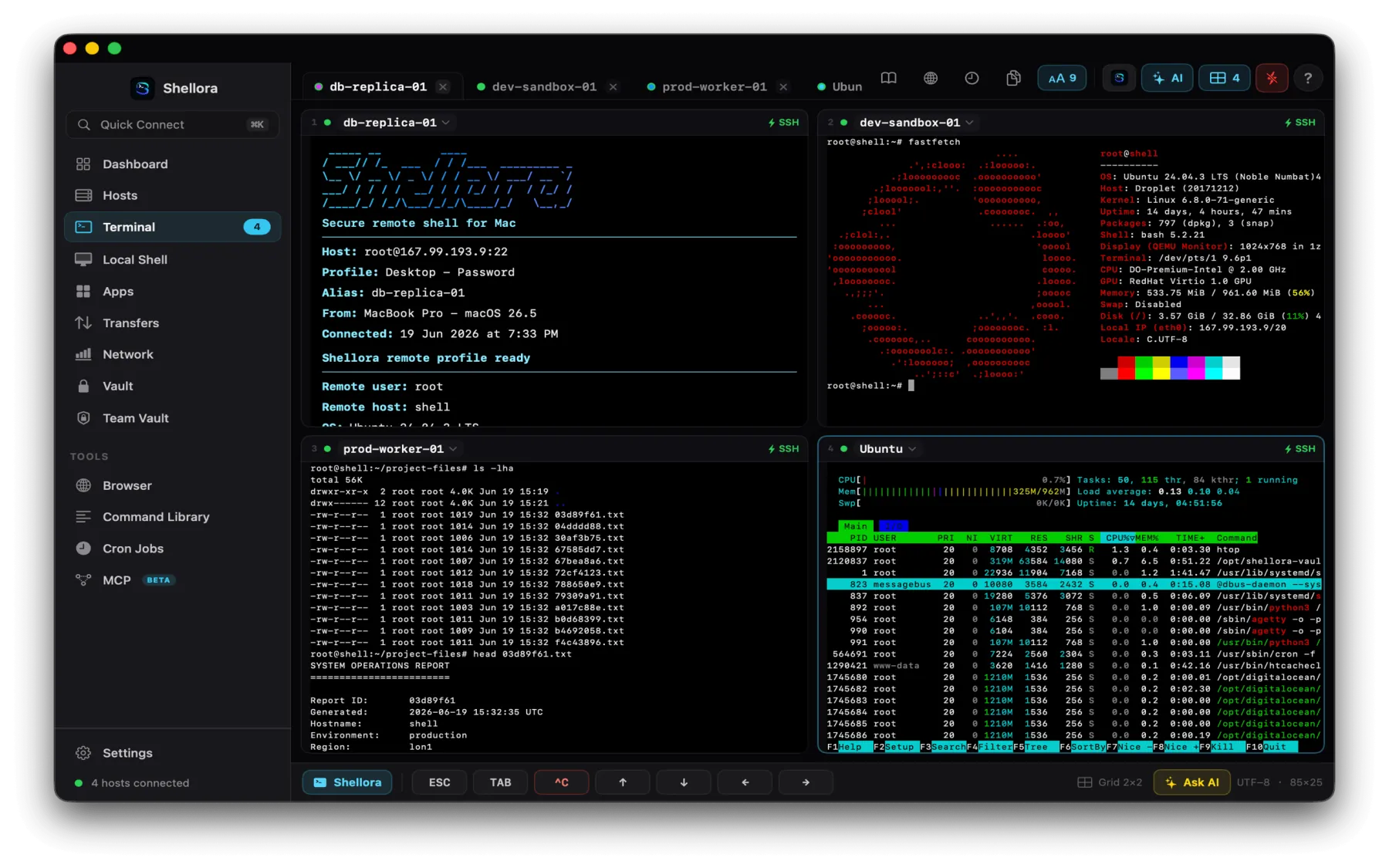
Task: Focus the Quick Connect search field
Action: 173,124
